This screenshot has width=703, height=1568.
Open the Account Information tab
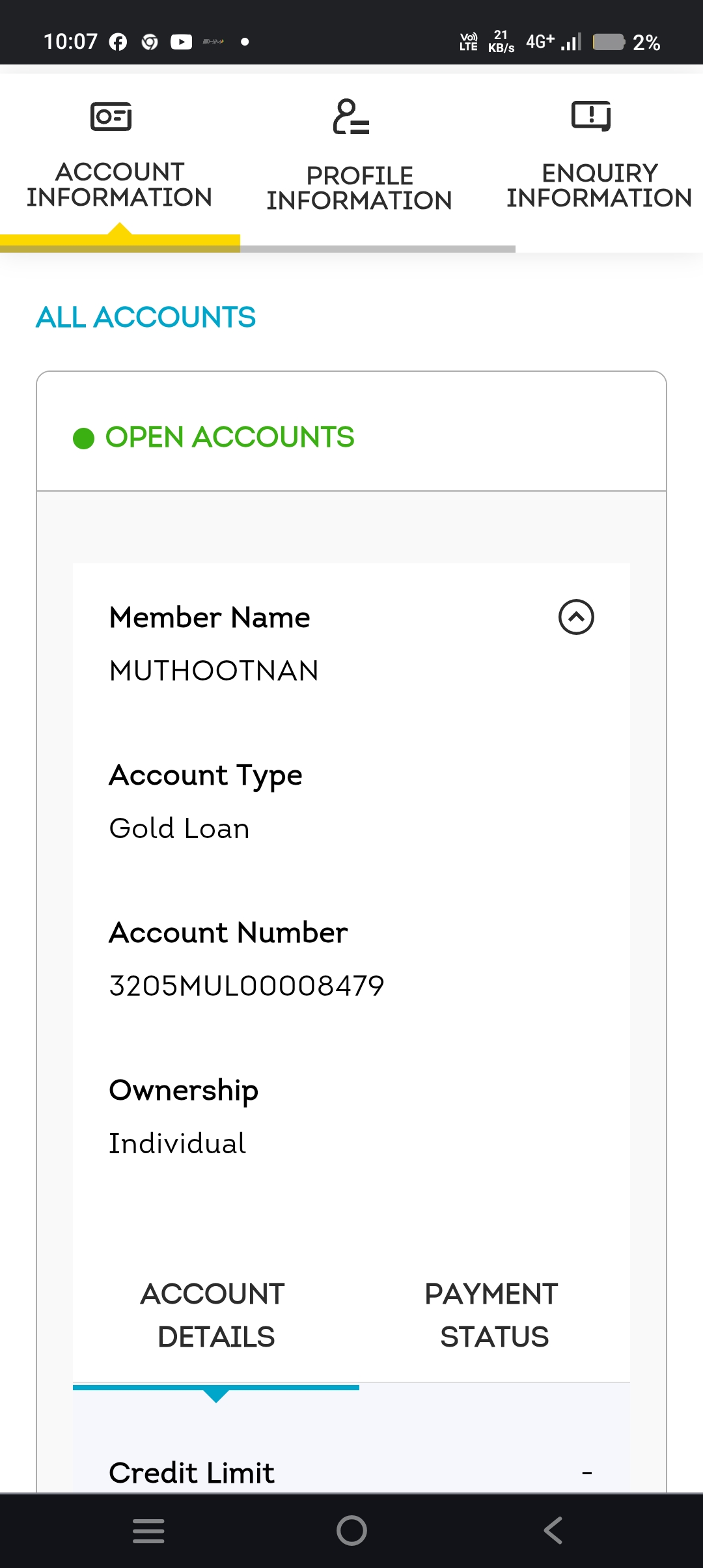tap(120, 184)
